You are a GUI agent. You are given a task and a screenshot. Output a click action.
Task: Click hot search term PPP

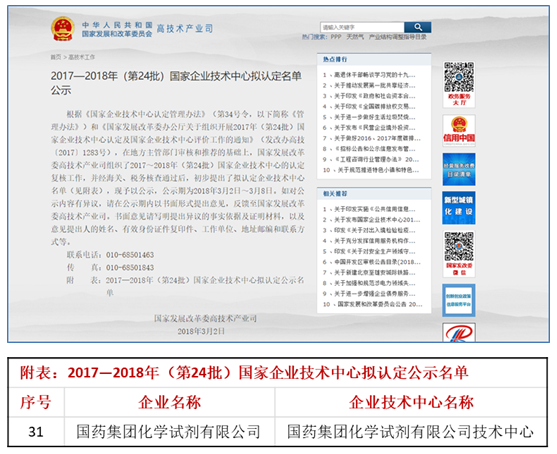pyautogui.click(x=336, y=37)
